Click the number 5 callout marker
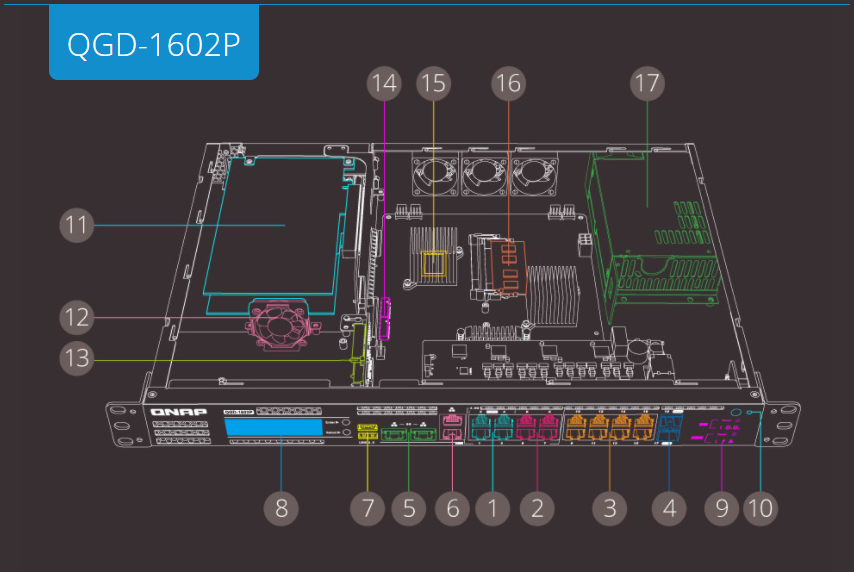This screenshot has width=854, height=572. coord(408,507)
